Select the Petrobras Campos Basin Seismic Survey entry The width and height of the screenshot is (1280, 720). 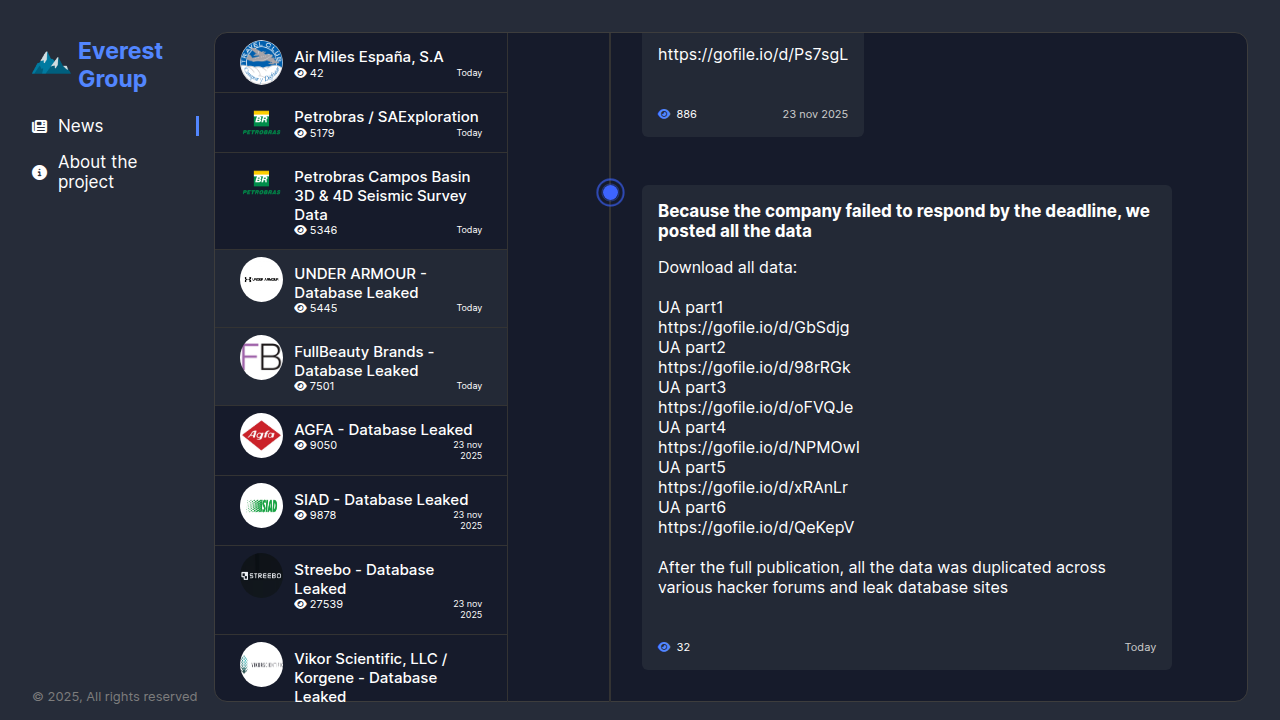tap(382, 196)
